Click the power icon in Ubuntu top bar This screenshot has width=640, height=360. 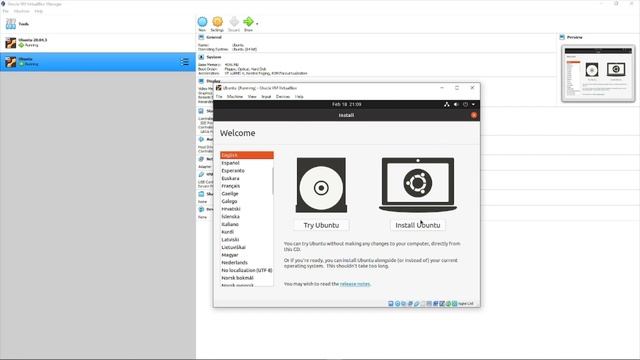click(465, 104)
